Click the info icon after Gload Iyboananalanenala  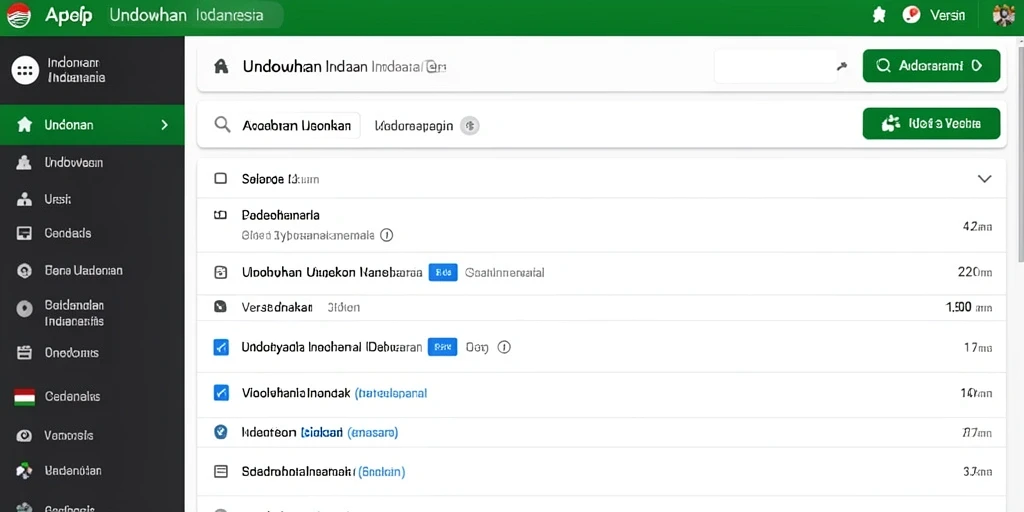387,235
